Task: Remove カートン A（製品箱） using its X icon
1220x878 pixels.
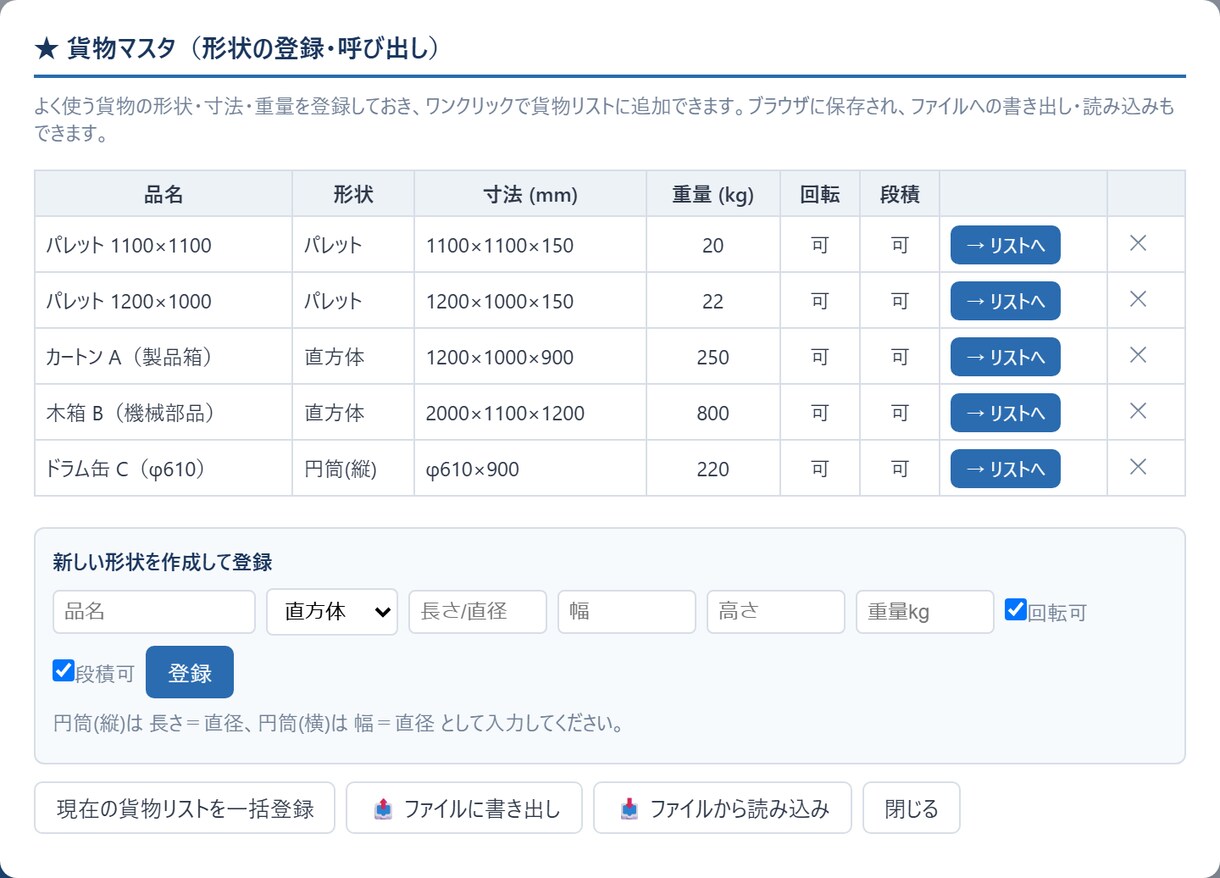Action: click(1137, 355)
